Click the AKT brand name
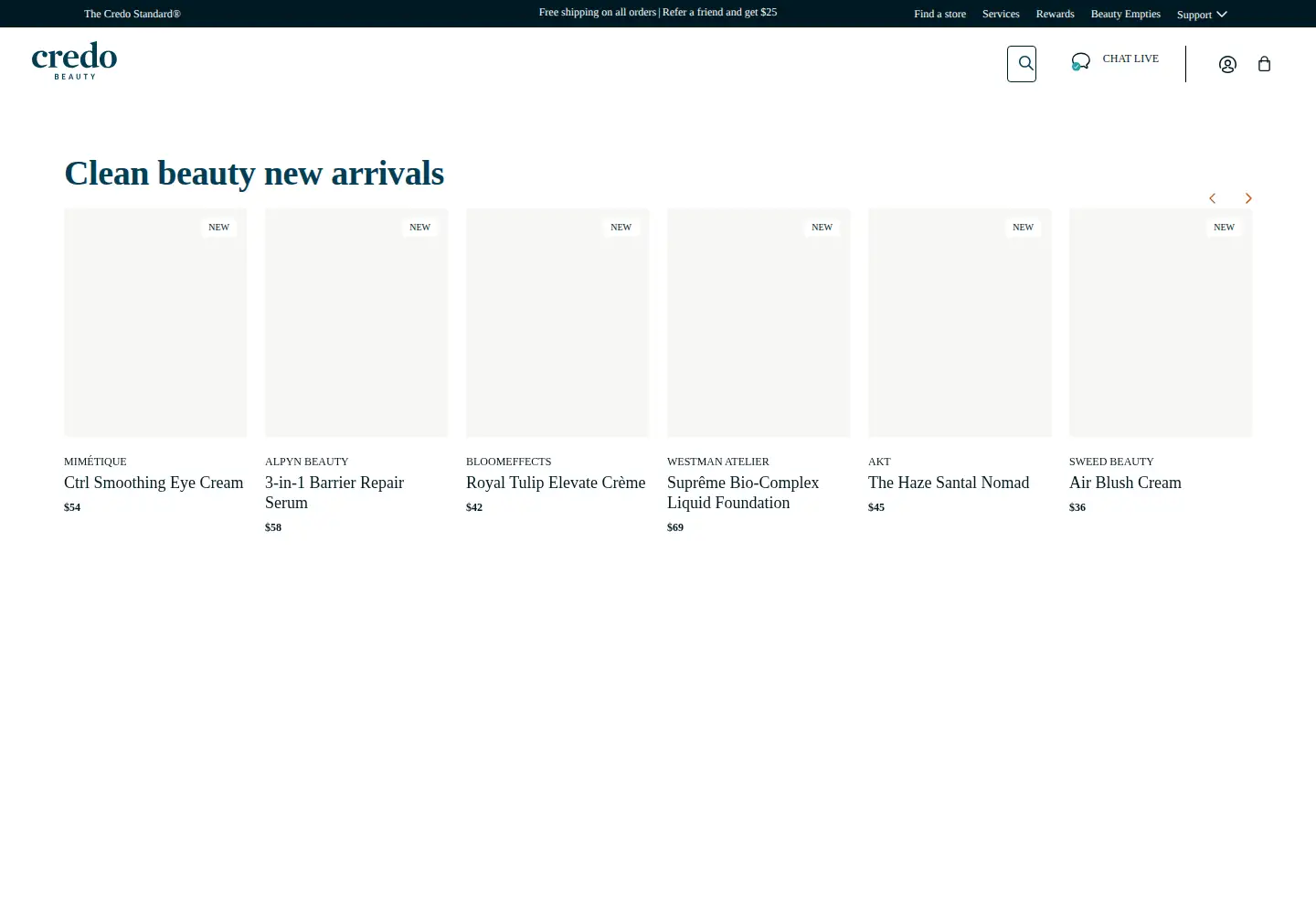The height and width of the screenshot is (914, 1316). (x=879, y=462)
